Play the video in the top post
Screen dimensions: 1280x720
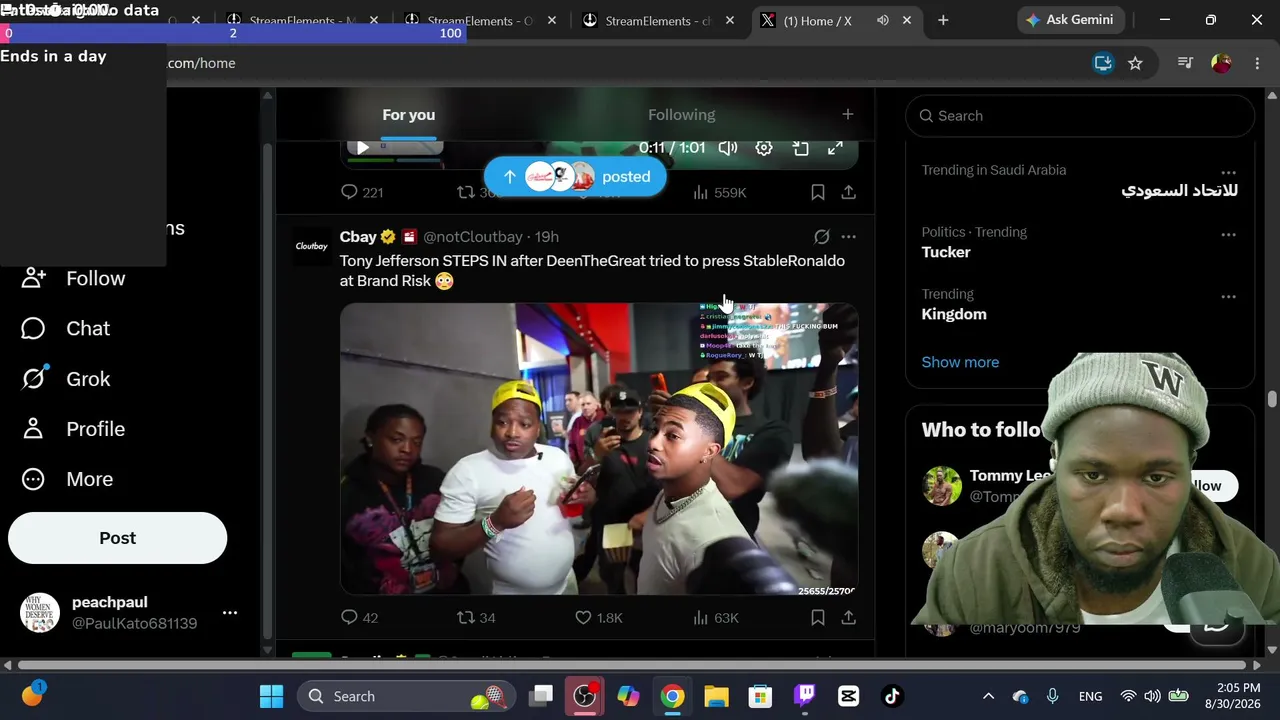pyautogui.click(x=362, y=148)
